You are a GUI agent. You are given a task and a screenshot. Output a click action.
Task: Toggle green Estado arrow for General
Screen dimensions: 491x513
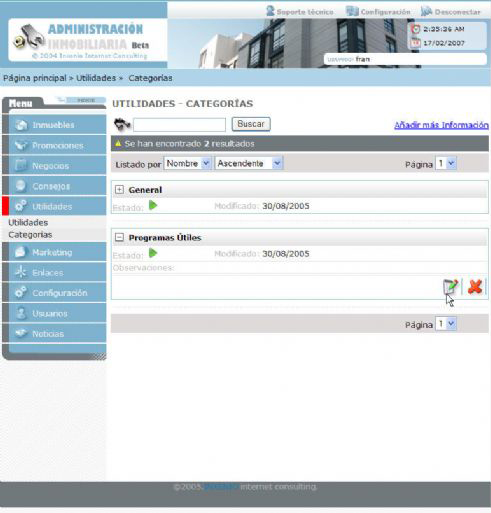click(153, 206)
